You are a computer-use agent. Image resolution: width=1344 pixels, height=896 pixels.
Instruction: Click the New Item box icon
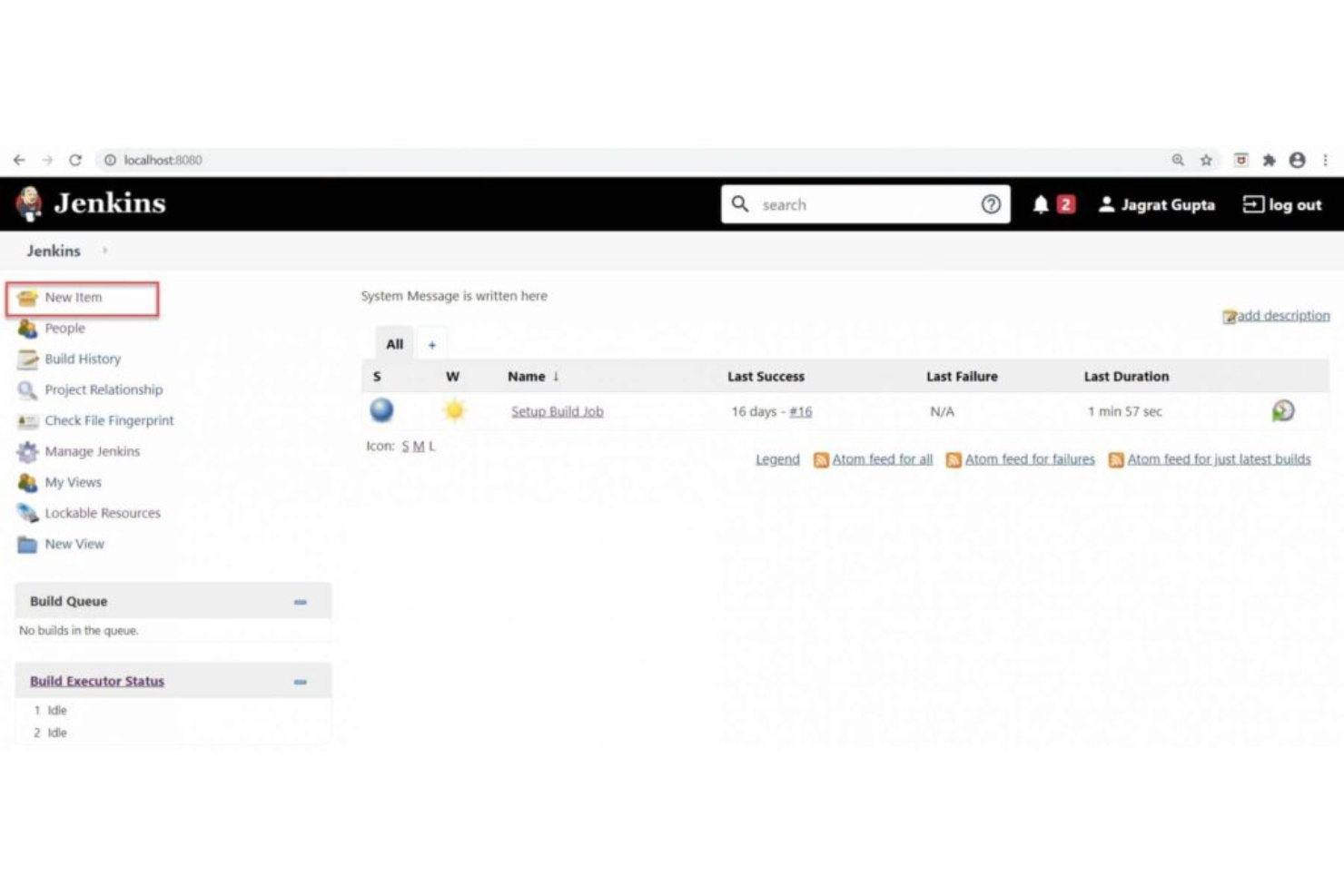click(27, 298)
